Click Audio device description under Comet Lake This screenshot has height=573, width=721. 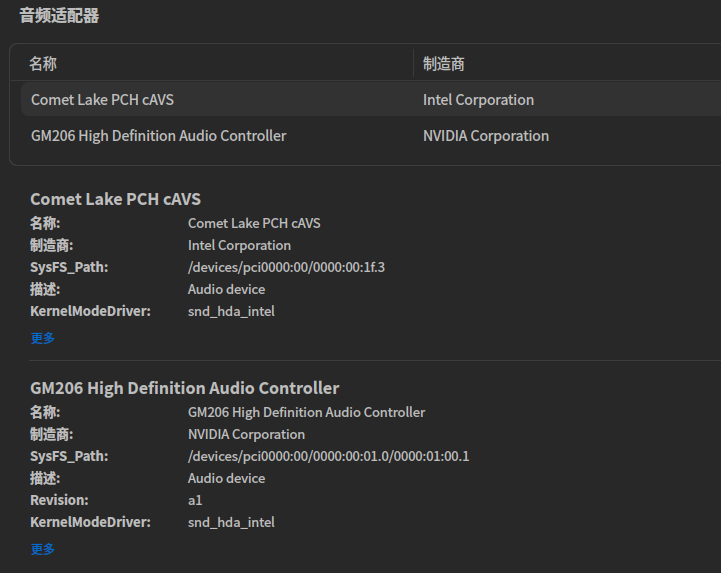[226, 289]
